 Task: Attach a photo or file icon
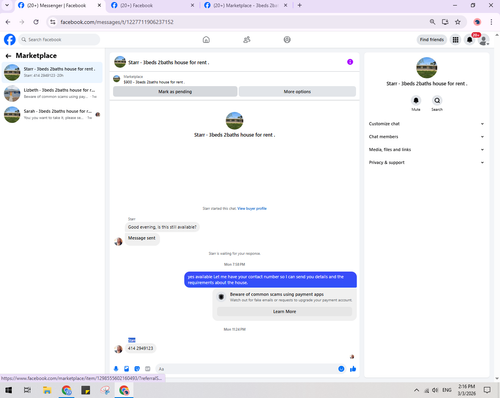tap(127, 369)
